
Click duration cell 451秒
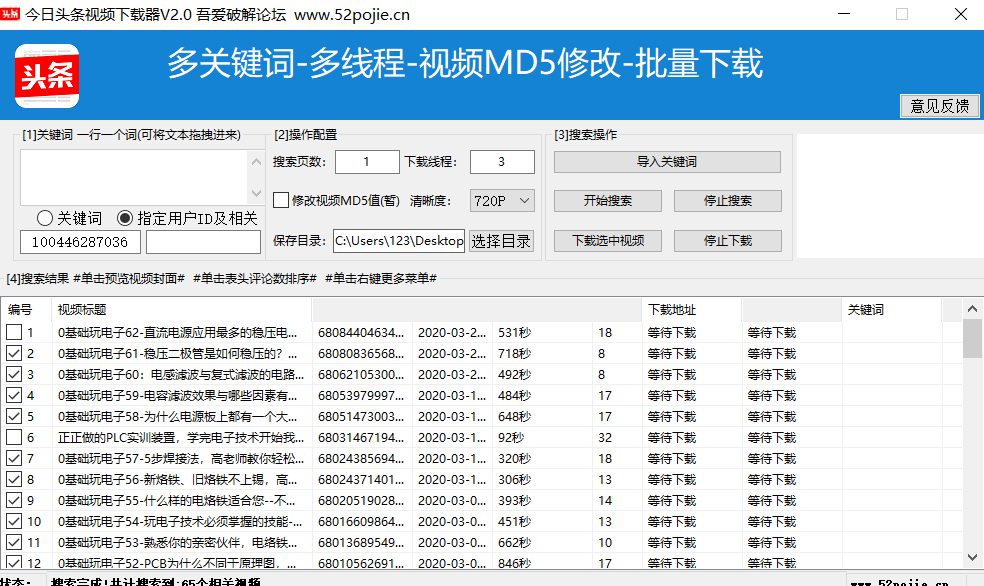click(515, 522)
